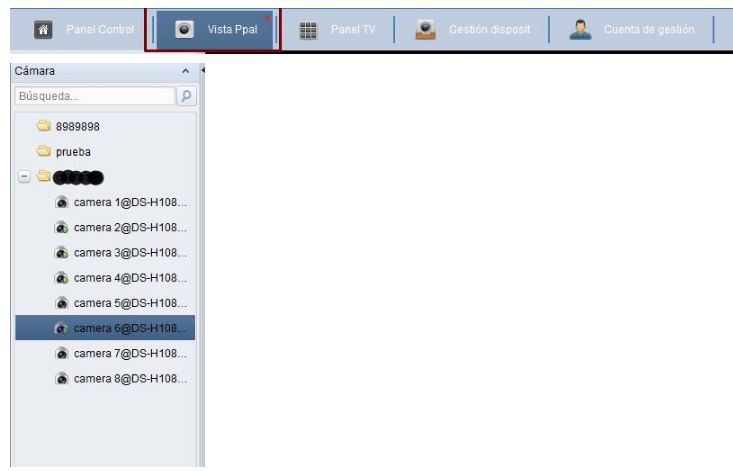
Task: Switch to the Panel TV tab
Action: click(352, 29)
